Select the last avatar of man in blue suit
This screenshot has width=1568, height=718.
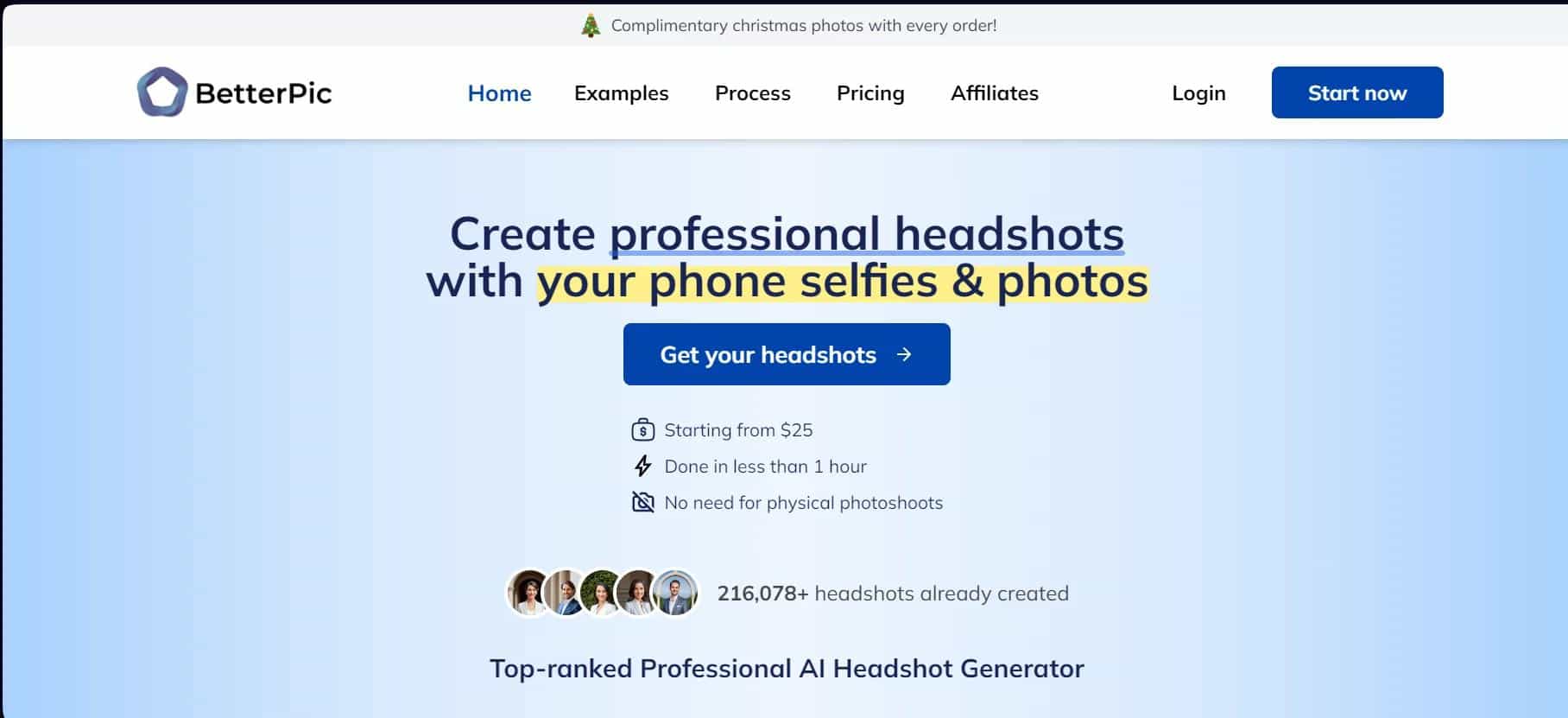tap(675, 593)
